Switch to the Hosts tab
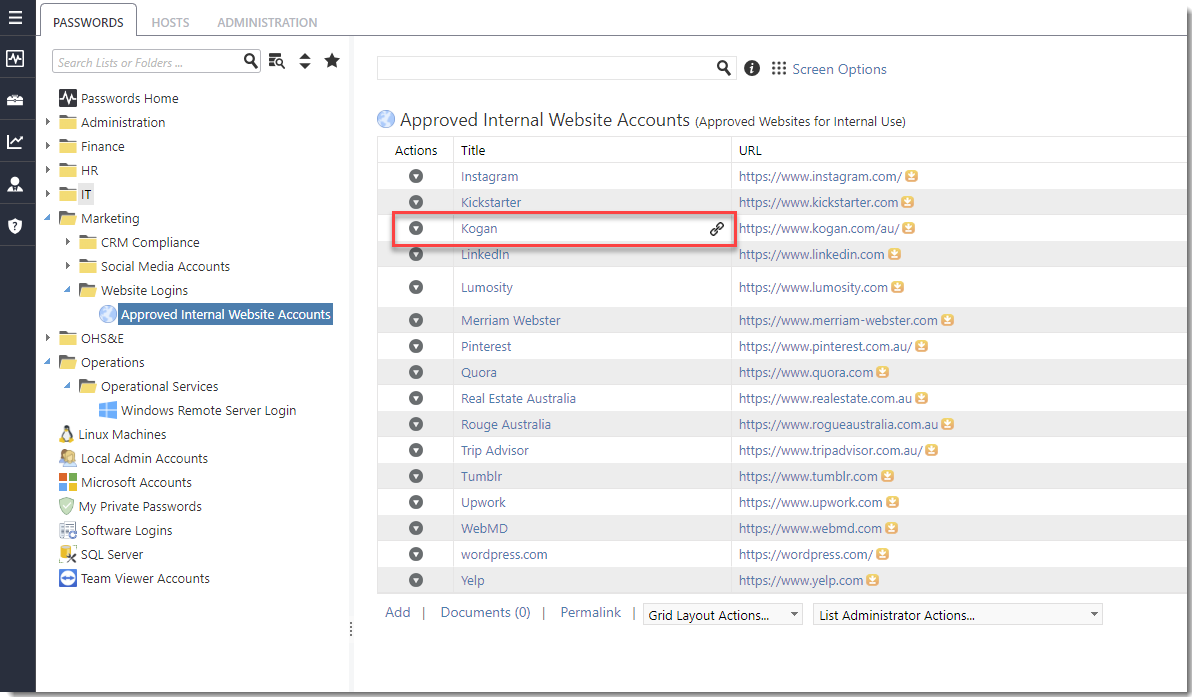Viewport: 1192px width, 697px height. 170,22
